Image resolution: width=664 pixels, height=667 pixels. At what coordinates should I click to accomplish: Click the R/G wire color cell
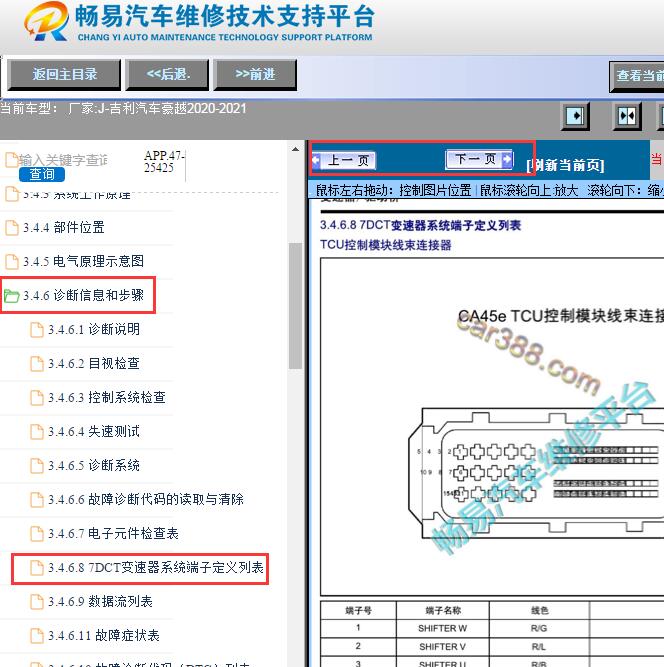(x=539, y=628)
